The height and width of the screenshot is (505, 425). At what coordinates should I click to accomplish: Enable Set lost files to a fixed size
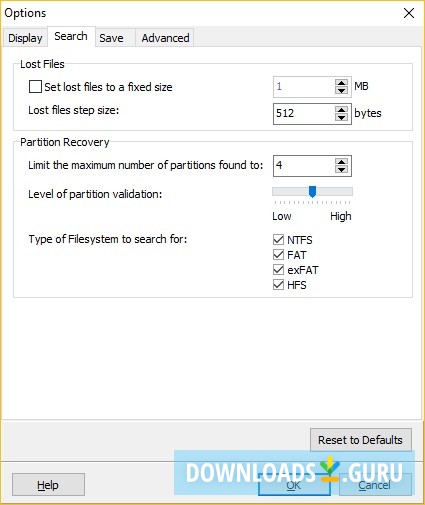point(35,87)
